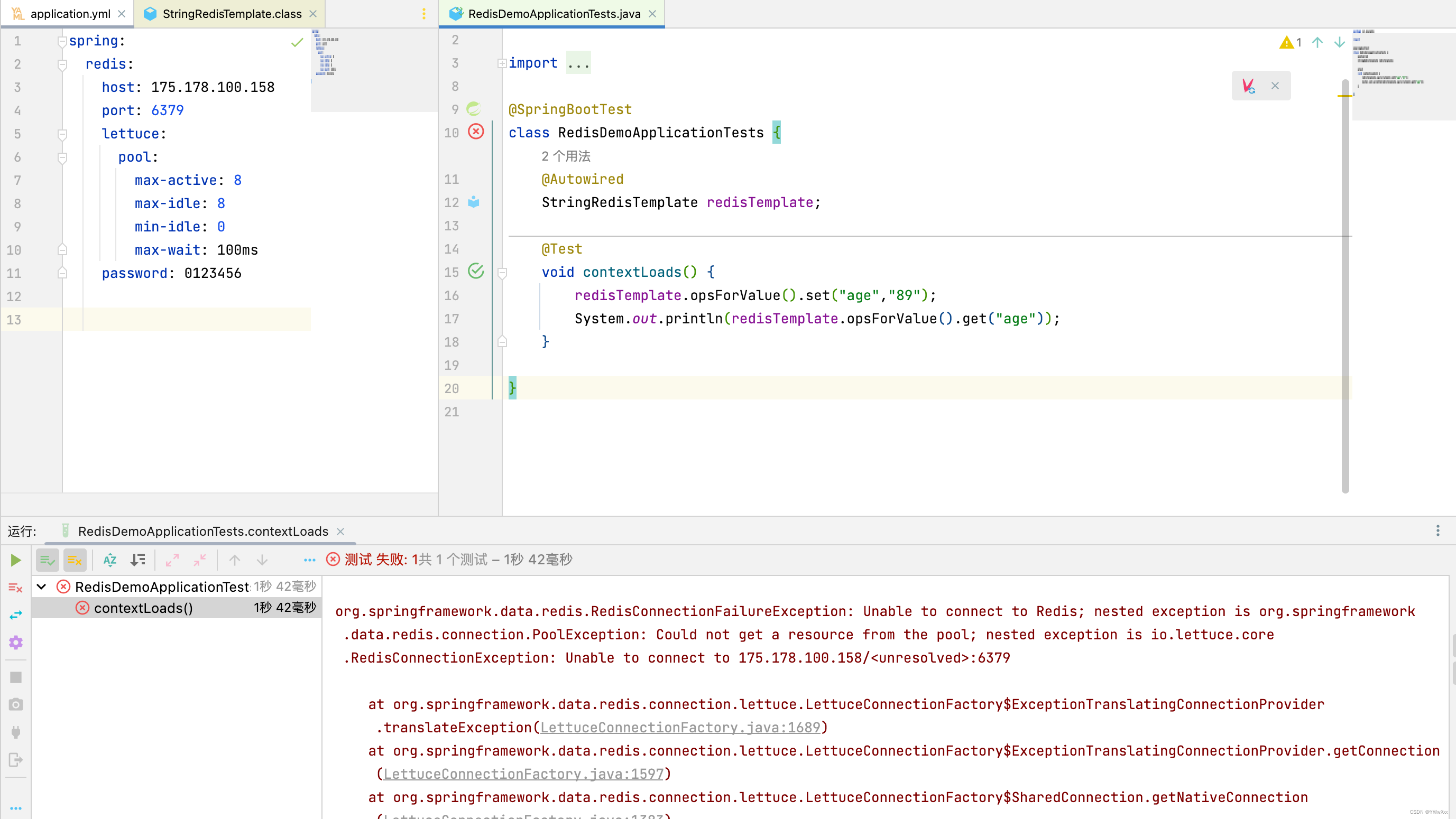Open run panel settings gear
The height and width of the screenshot is (819, 1456).
coord(15,642)
